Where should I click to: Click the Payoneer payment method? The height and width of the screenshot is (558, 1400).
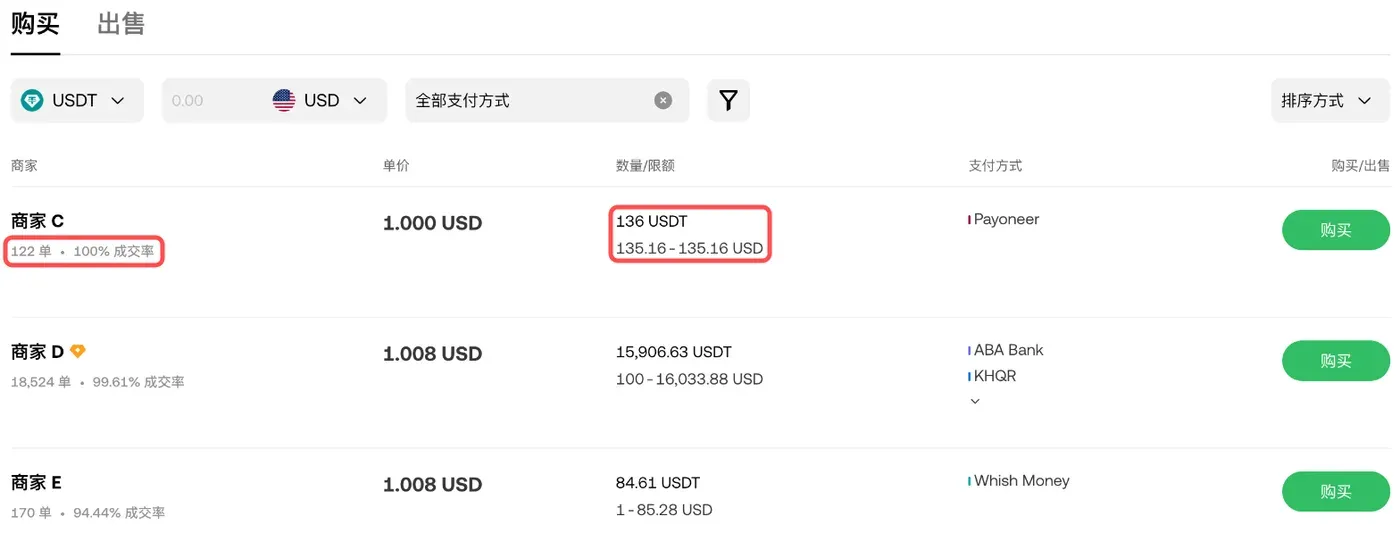(1004, 219)
